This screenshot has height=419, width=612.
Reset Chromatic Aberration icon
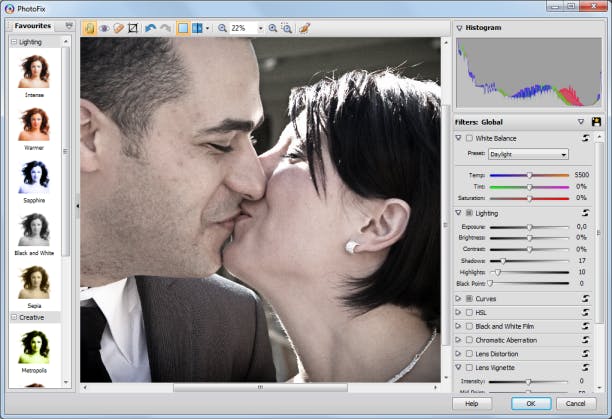click(x=585, y=340)
